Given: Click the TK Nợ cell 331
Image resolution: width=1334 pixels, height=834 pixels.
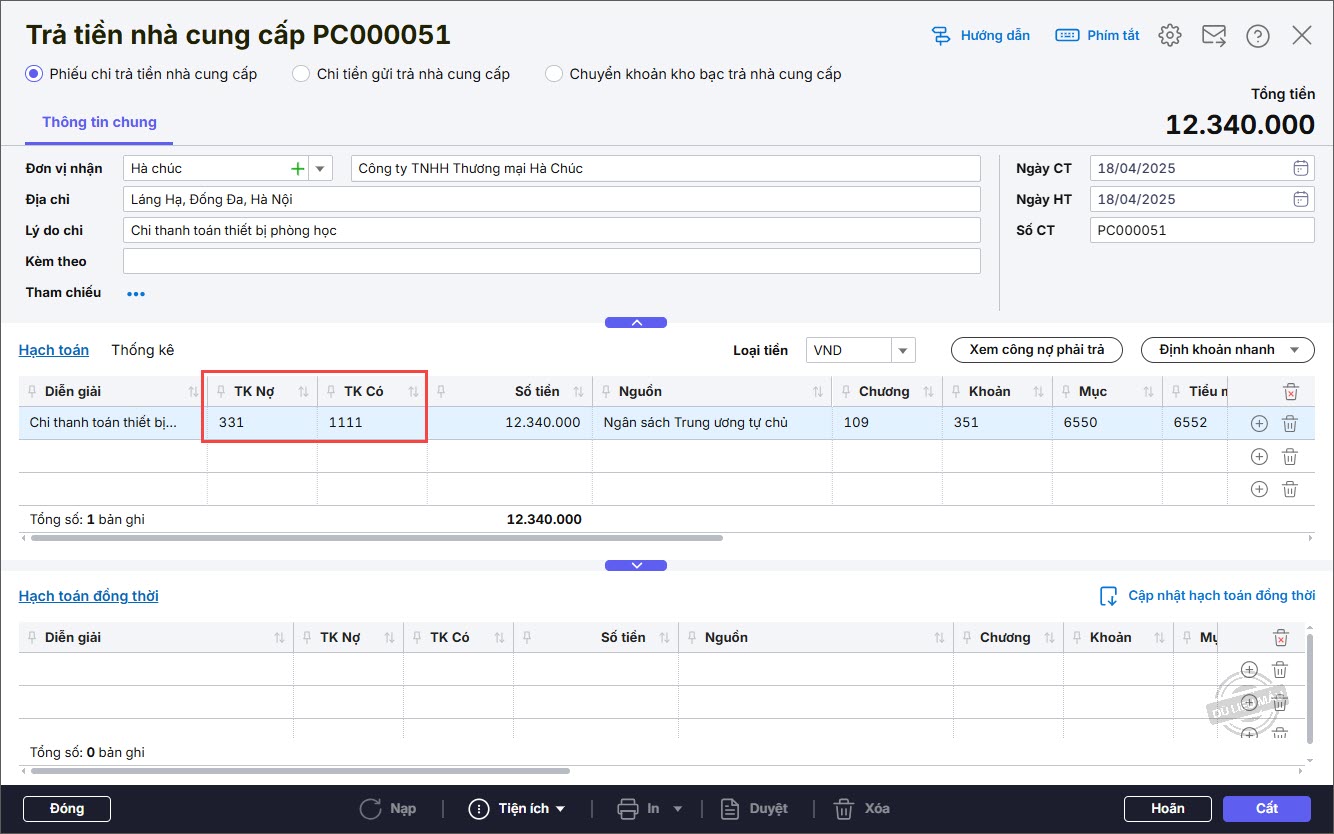Looking at the screenshot, I should tap(262, 423).
